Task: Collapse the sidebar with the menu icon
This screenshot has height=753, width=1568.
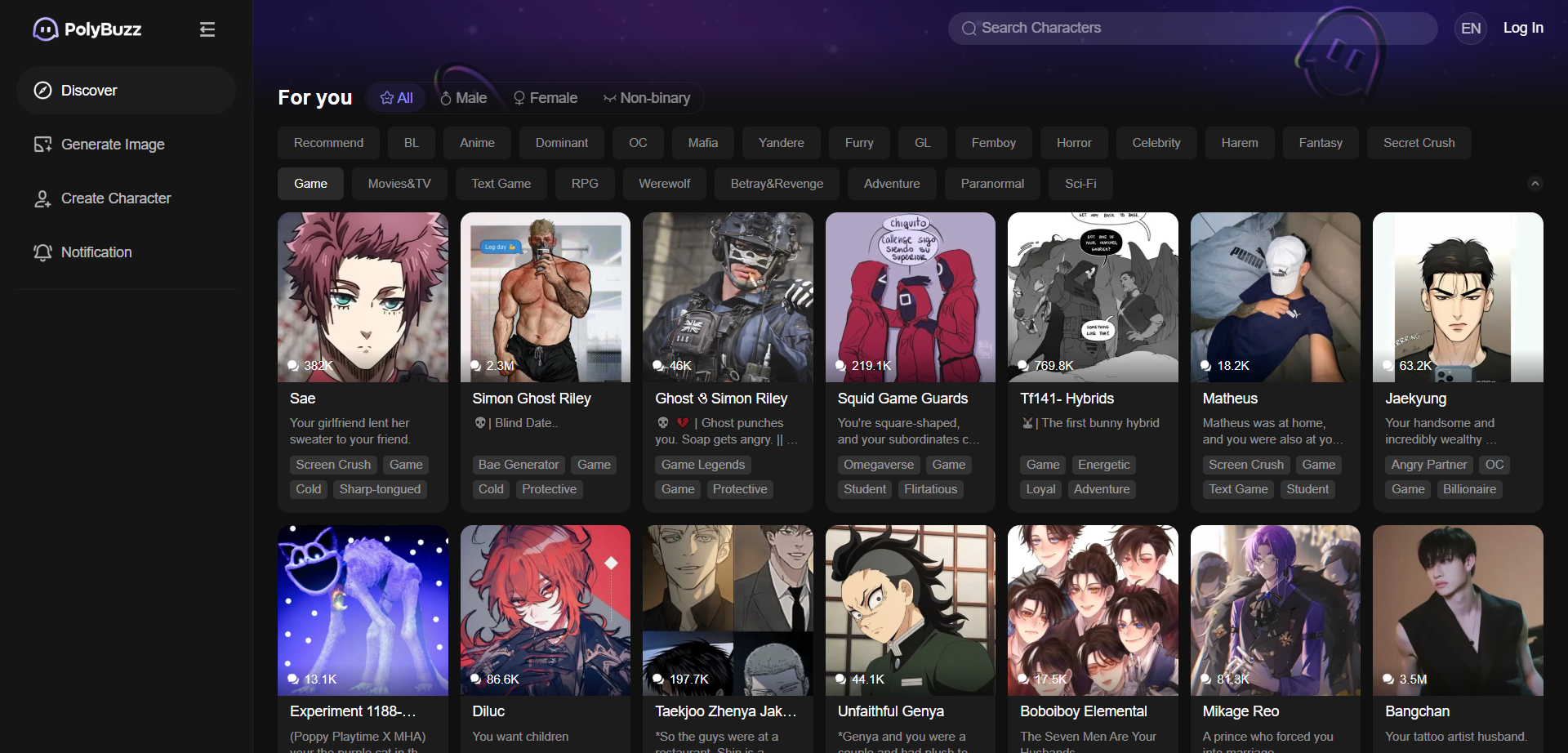Action: 207,29
